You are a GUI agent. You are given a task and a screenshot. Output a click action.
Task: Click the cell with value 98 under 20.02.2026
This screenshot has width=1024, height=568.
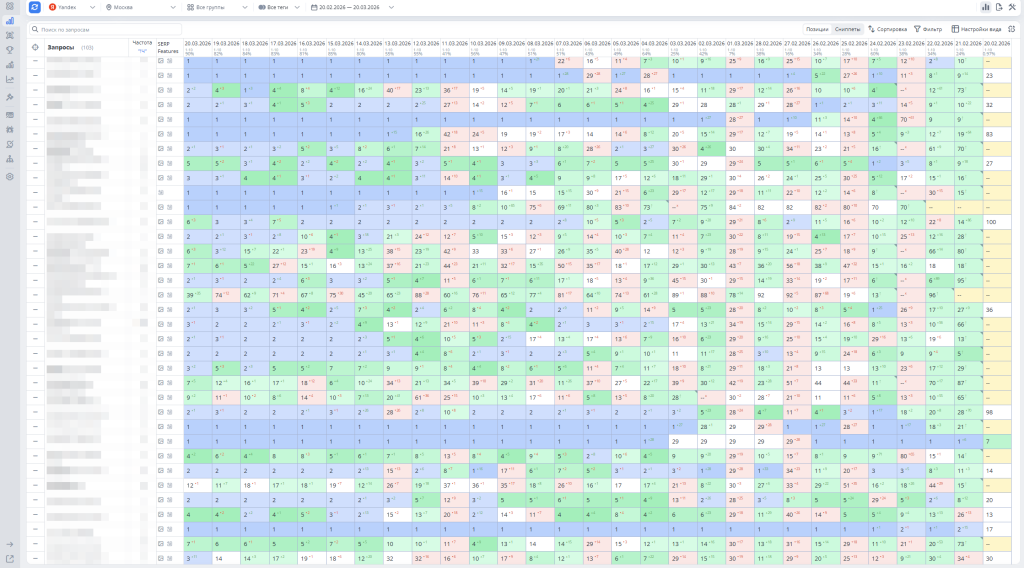click(x=997, y=412)
